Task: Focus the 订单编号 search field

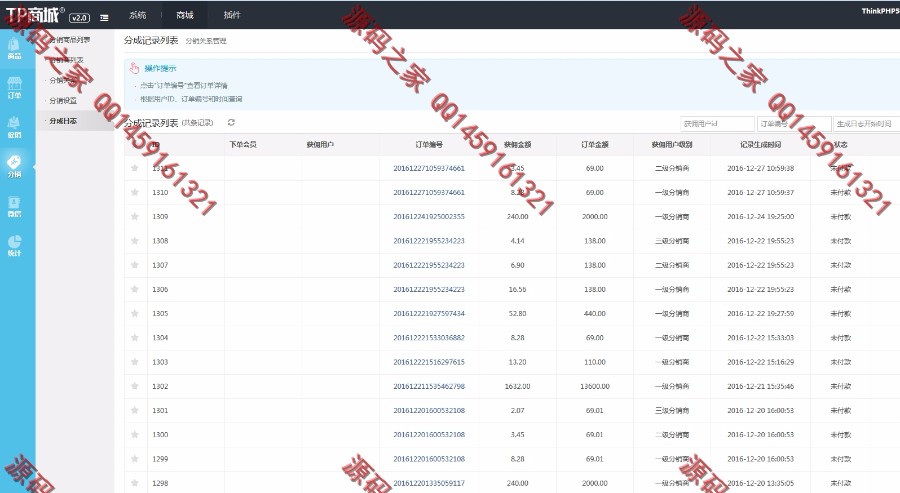Action: coord(794,123)
